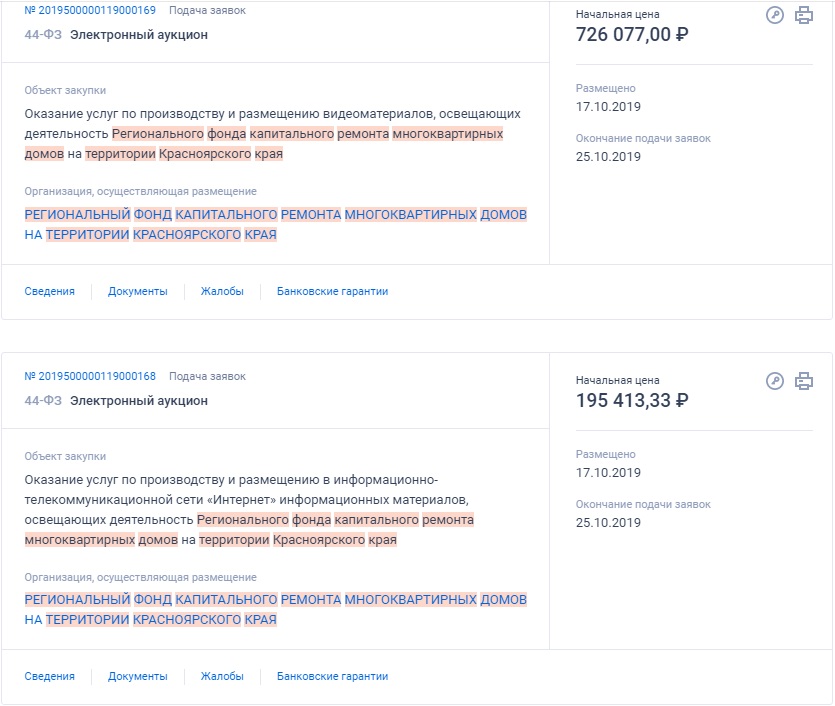Show Жалобы for purchase ending 169

pyautogui.click(x=222, y=291)
